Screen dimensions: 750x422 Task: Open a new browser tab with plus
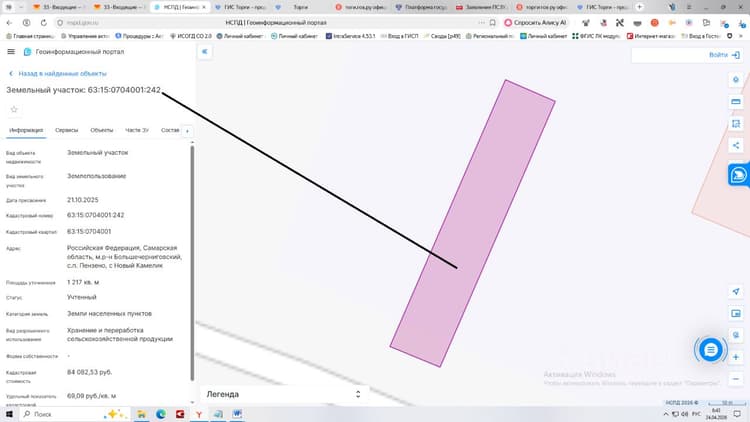[x=639, y=7]
